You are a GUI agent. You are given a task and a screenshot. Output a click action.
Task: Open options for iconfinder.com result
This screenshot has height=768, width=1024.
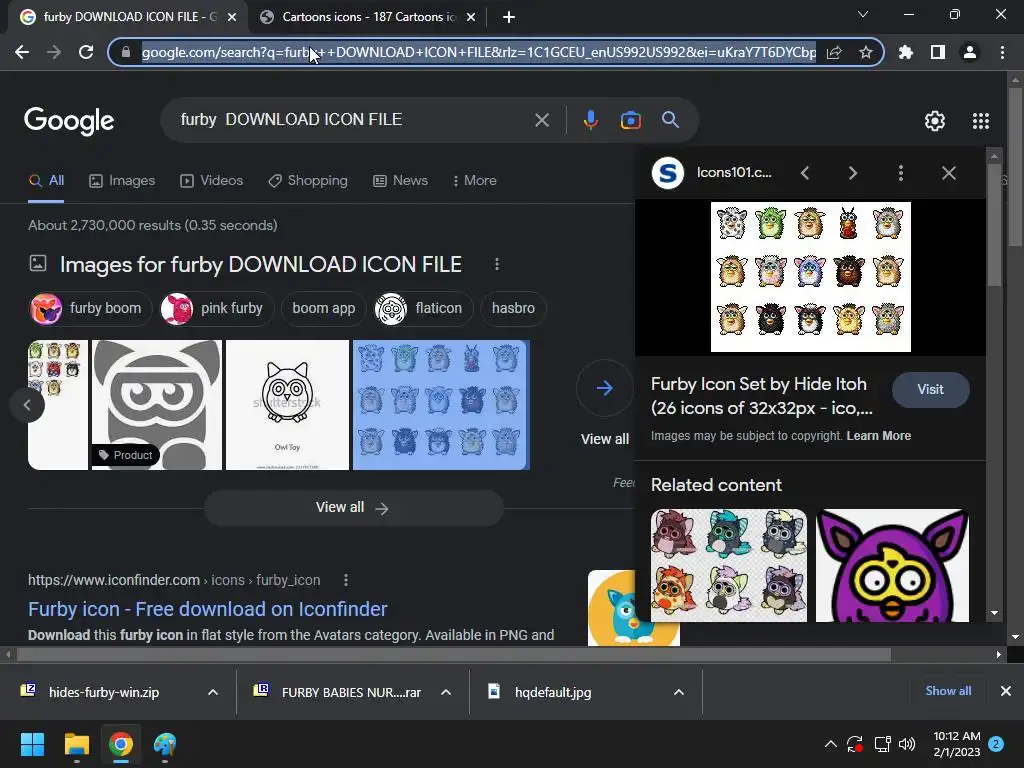coord(345,580)
